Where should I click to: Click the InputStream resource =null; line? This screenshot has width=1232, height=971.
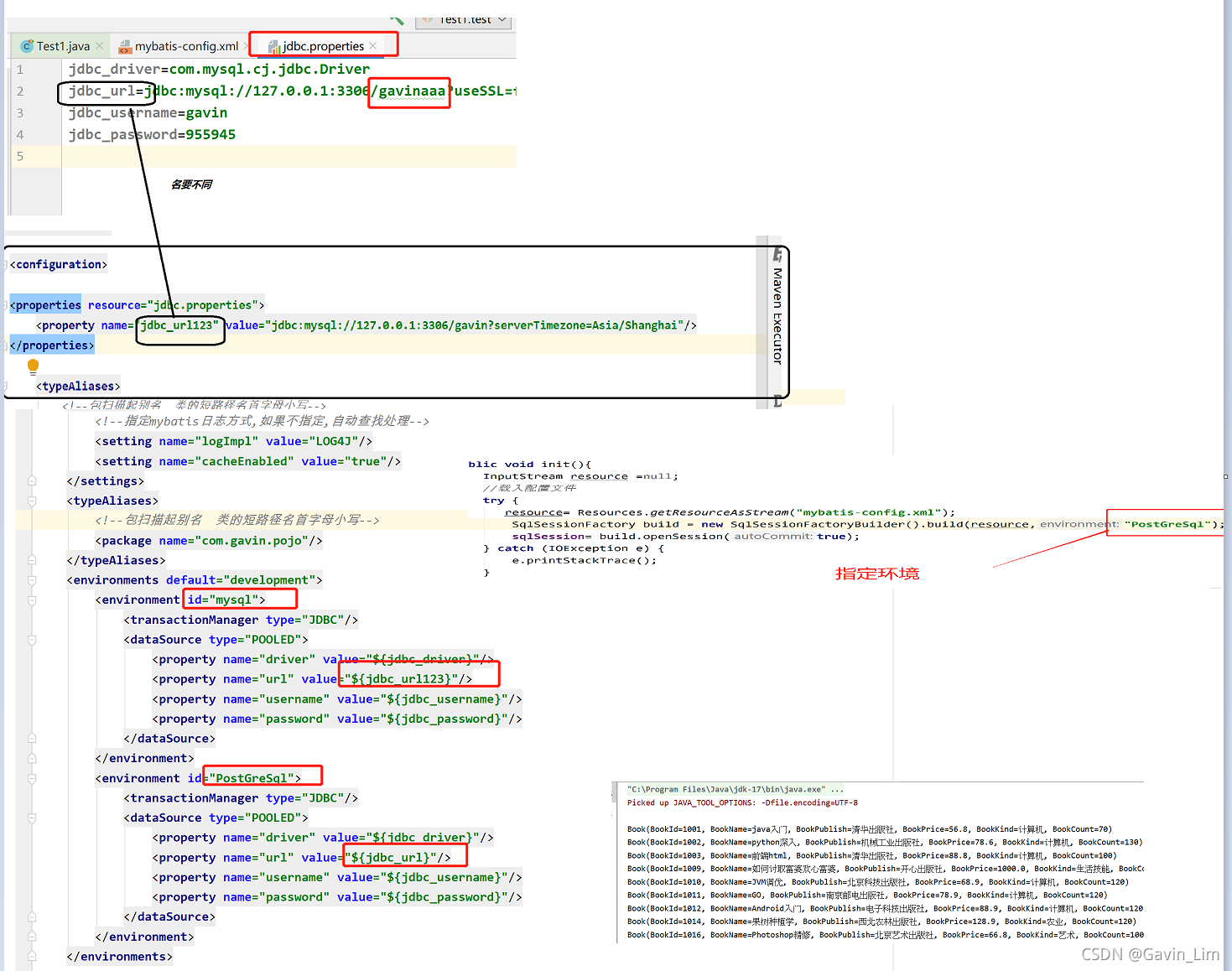[x=580, y=476]
